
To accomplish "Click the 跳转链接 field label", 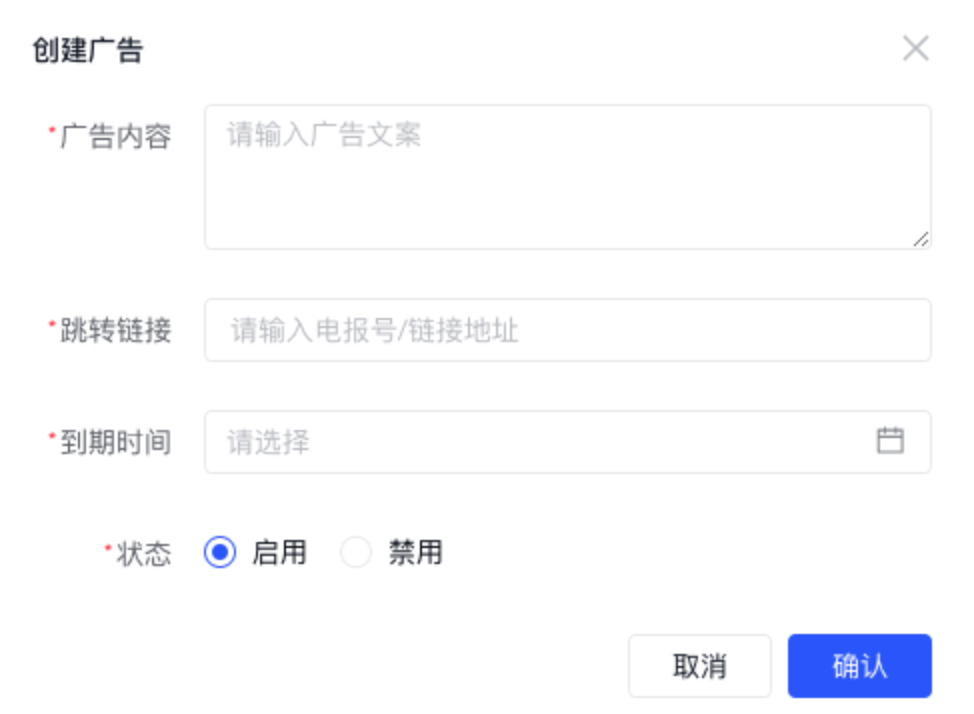I will (116, 330).
